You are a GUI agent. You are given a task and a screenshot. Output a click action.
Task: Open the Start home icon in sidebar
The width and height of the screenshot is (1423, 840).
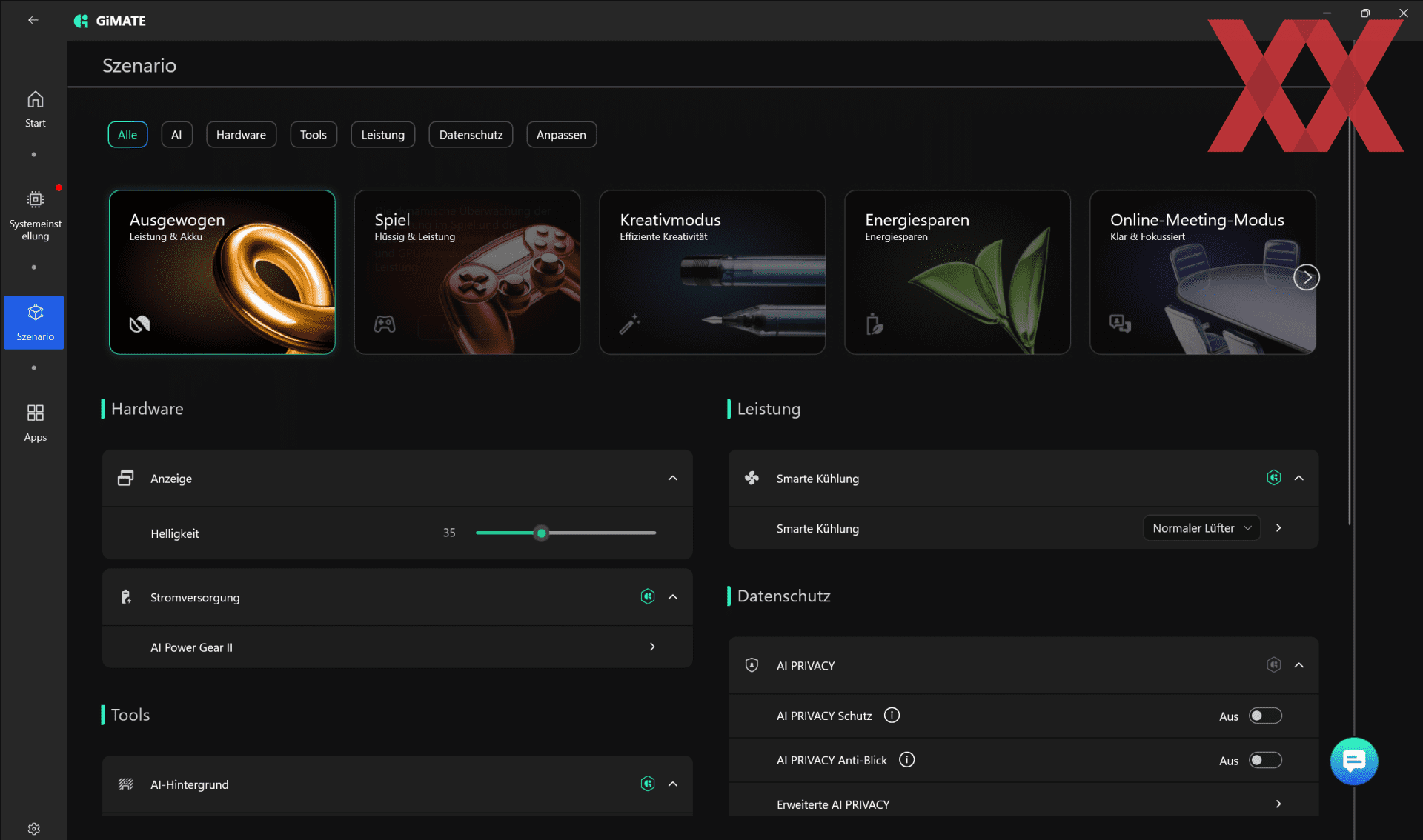35,100
